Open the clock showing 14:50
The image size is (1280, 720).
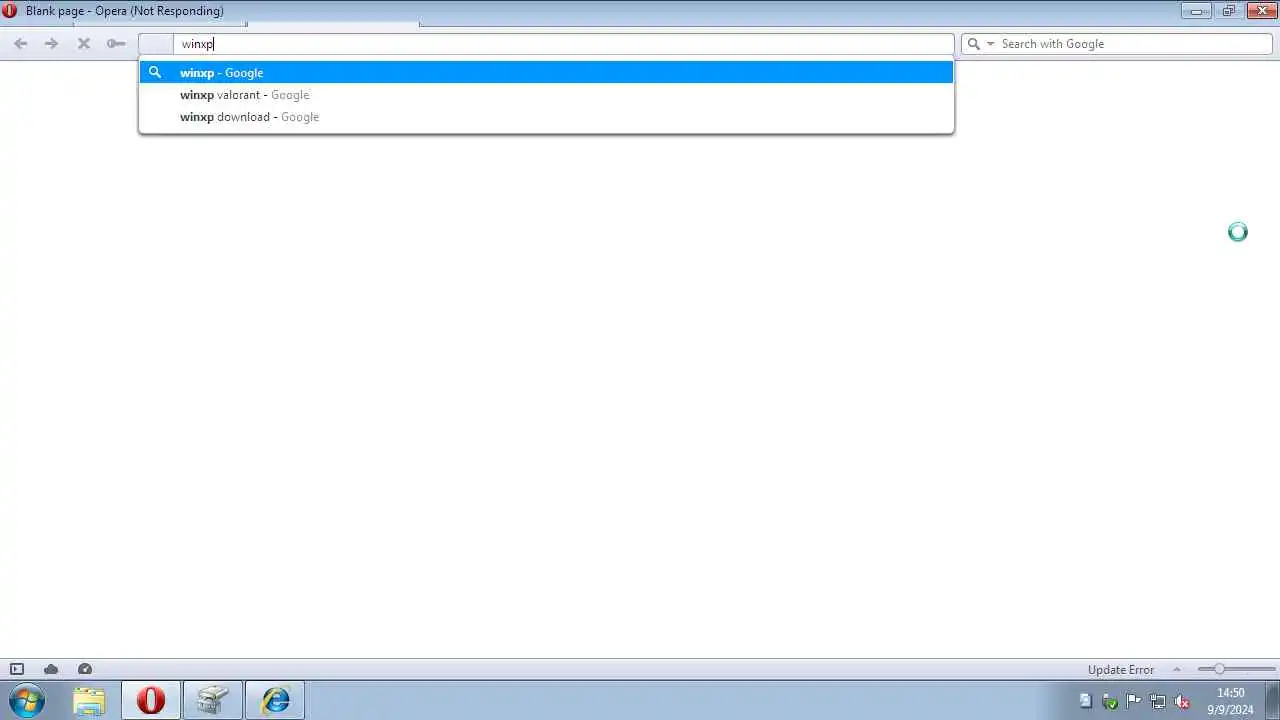click(1231, 701)
